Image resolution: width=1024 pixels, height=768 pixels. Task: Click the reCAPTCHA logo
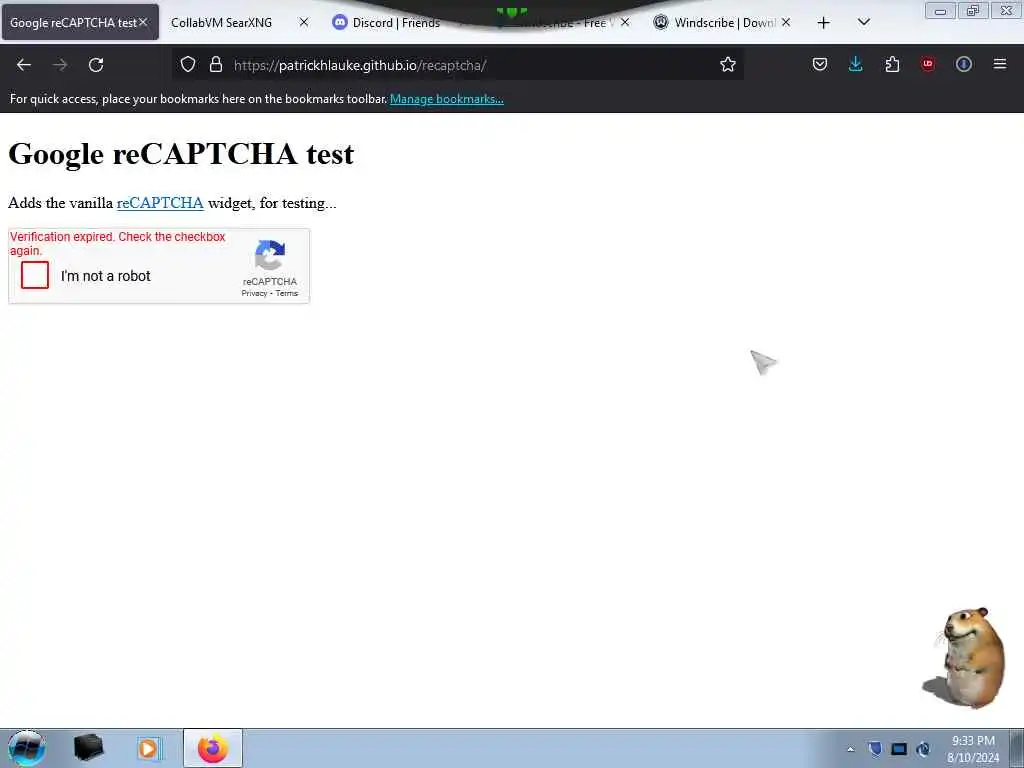[270, 255]
